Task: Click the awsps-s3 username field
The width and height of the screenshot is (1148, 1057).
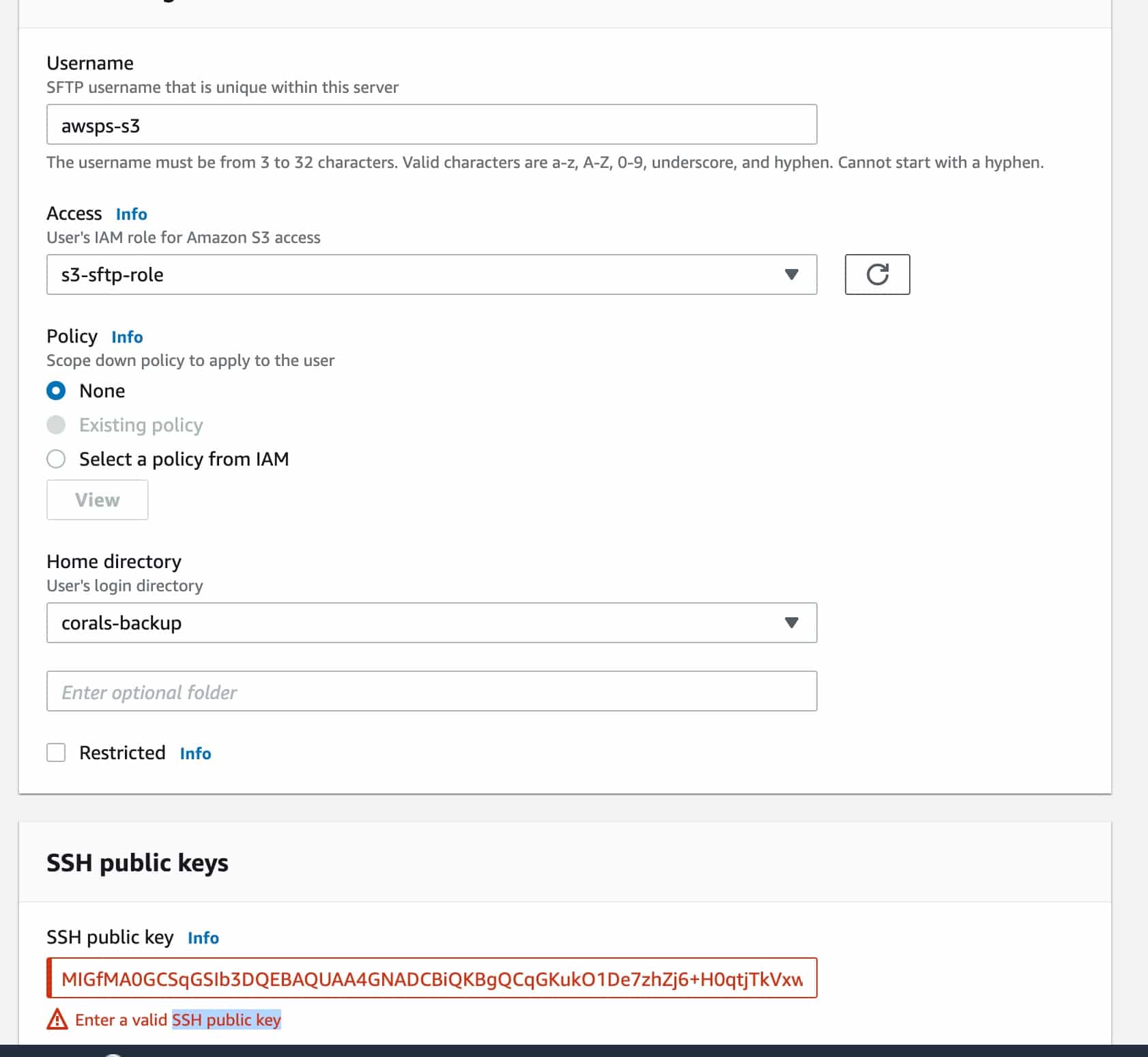Action: pos(431,124)
